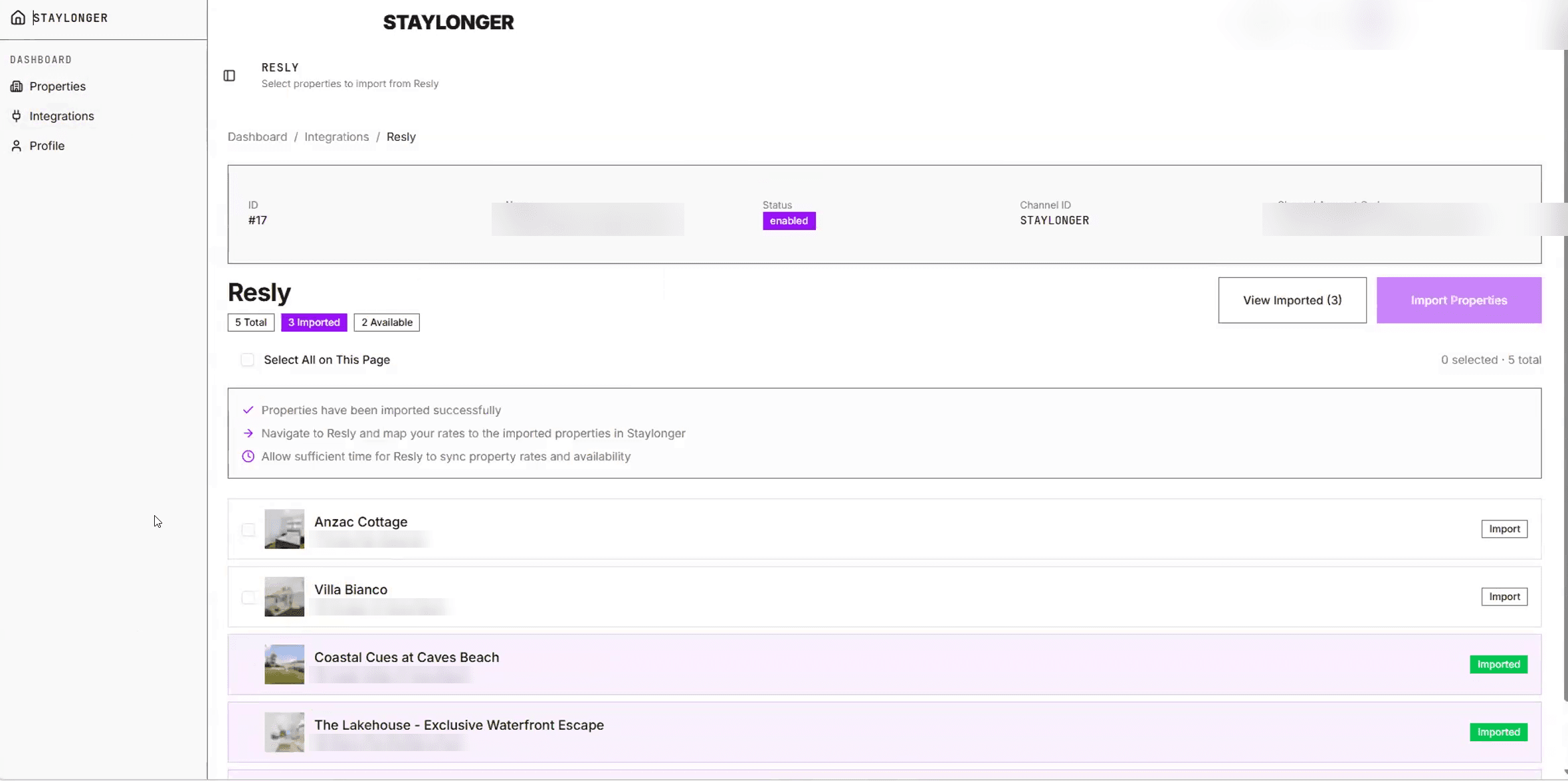Import the Villa Bianco property
This screenshot has width=1568, height=781.
point(1504,597)
